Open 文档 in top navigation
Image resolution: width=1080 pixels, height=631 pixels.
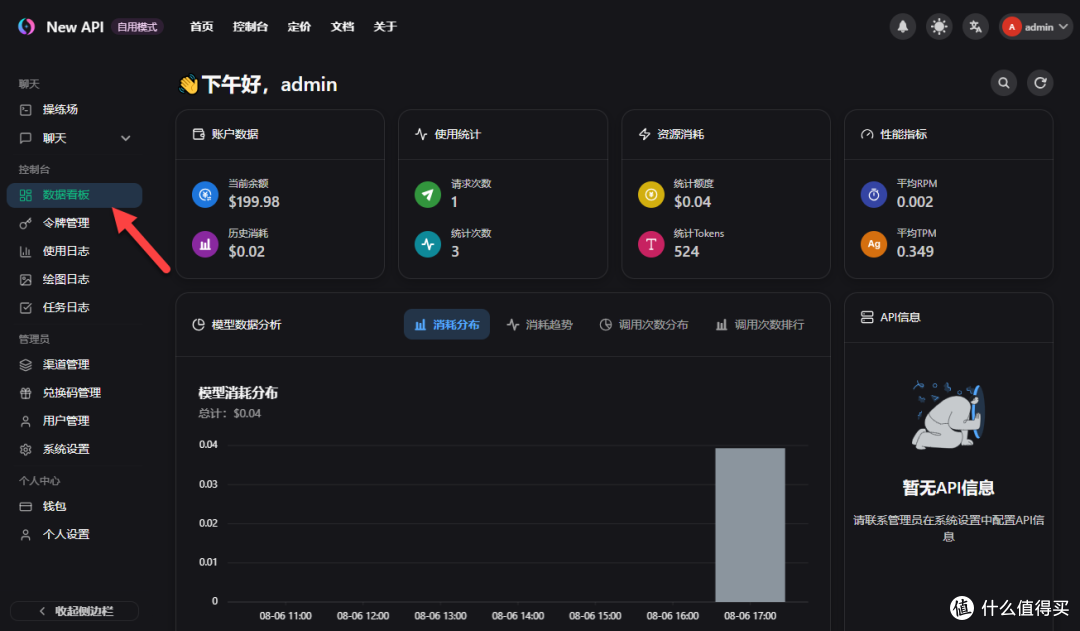(x=342, y=27)
